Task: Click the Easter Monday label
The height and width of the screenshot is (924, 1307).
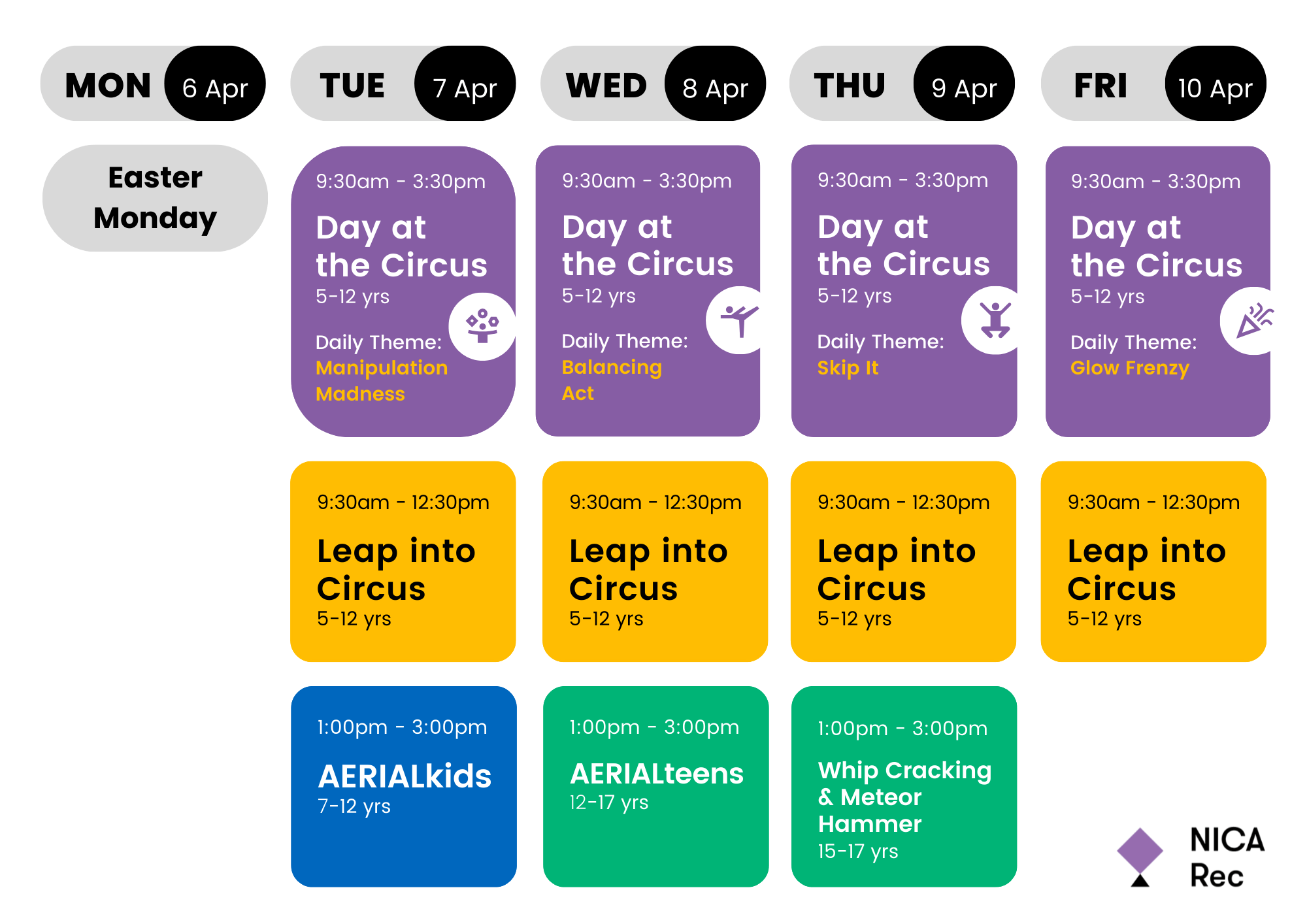Action: 155,198
